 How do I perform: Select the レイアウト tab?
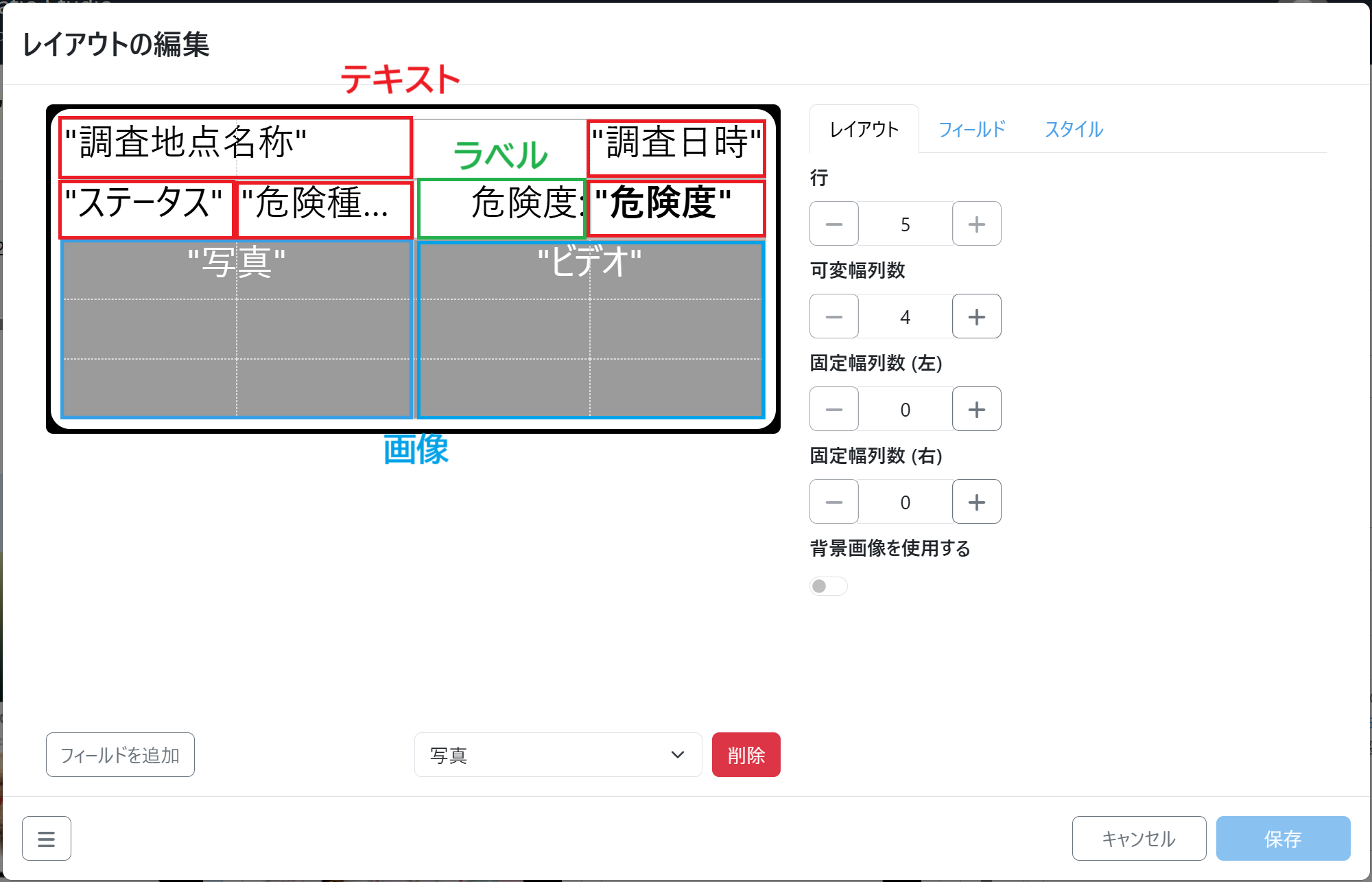(x=864, y=129)
